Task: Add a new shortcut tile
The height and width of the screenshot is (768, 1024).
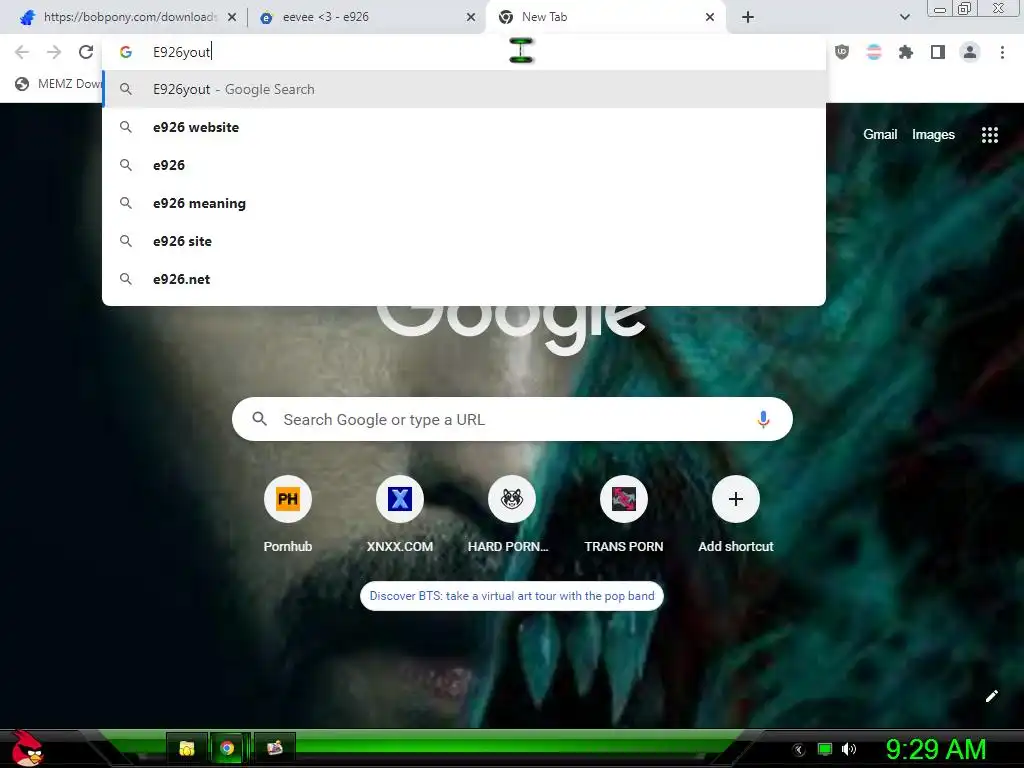Action: pyautogui.click(x=736, y=515)
